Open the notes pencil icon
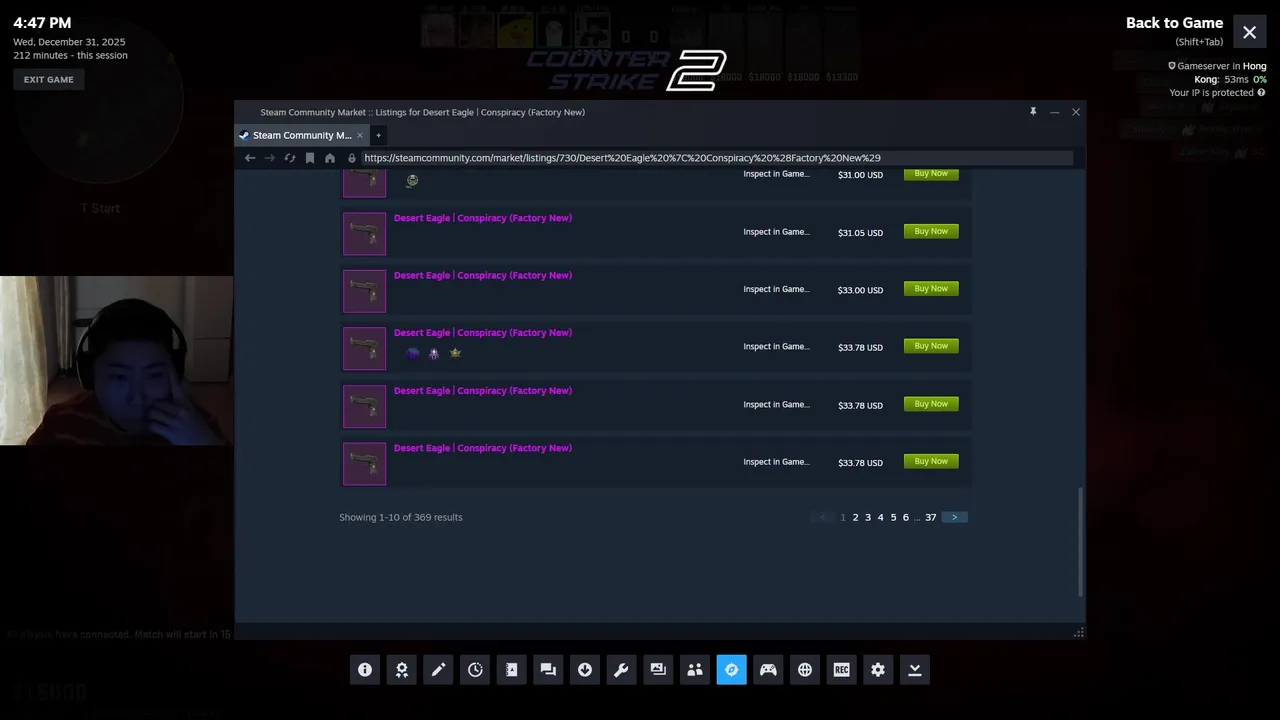The width and height of the screenshot is (1280, 720). (x=438, y=670)
